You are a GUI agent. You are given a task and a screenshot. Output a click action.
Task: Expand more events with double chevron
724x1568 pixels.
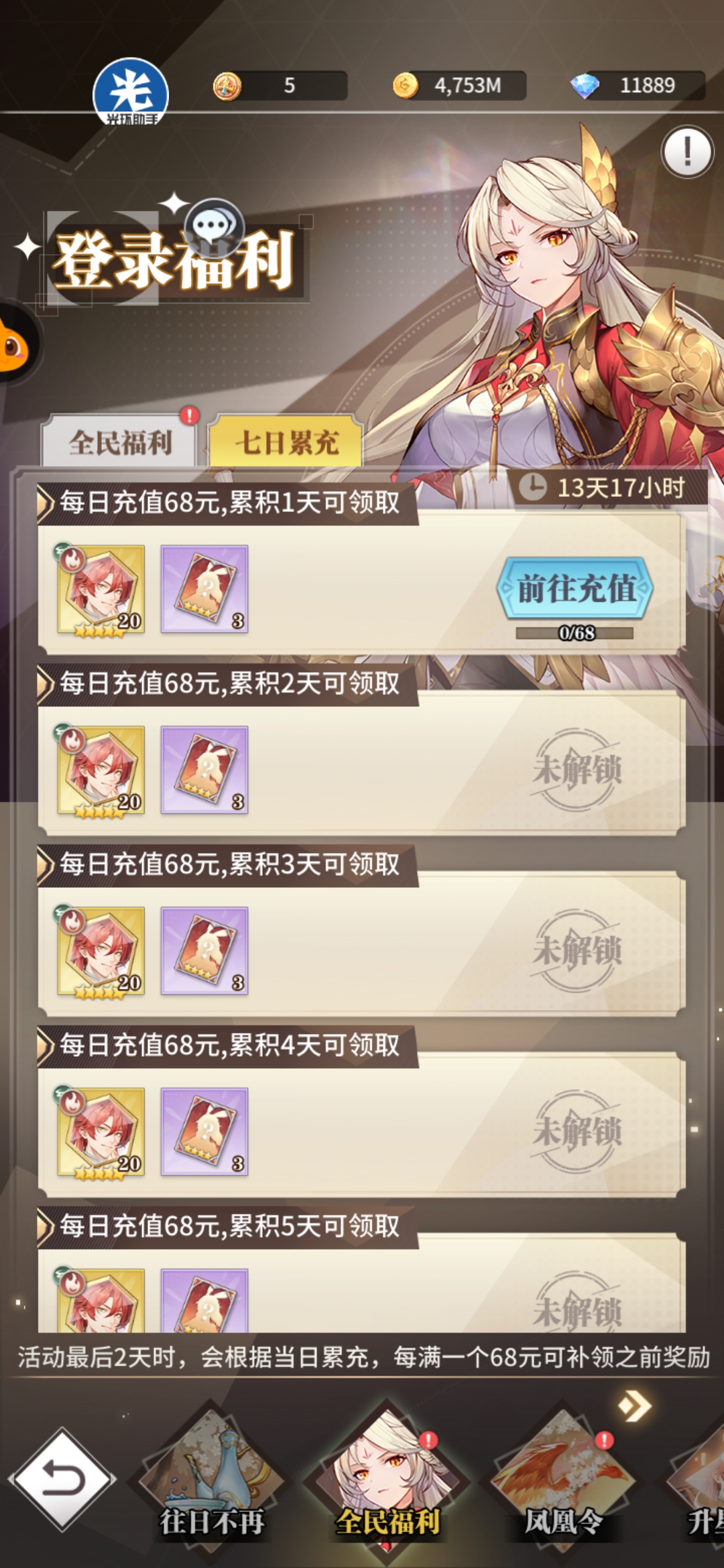coord(634,1406)
